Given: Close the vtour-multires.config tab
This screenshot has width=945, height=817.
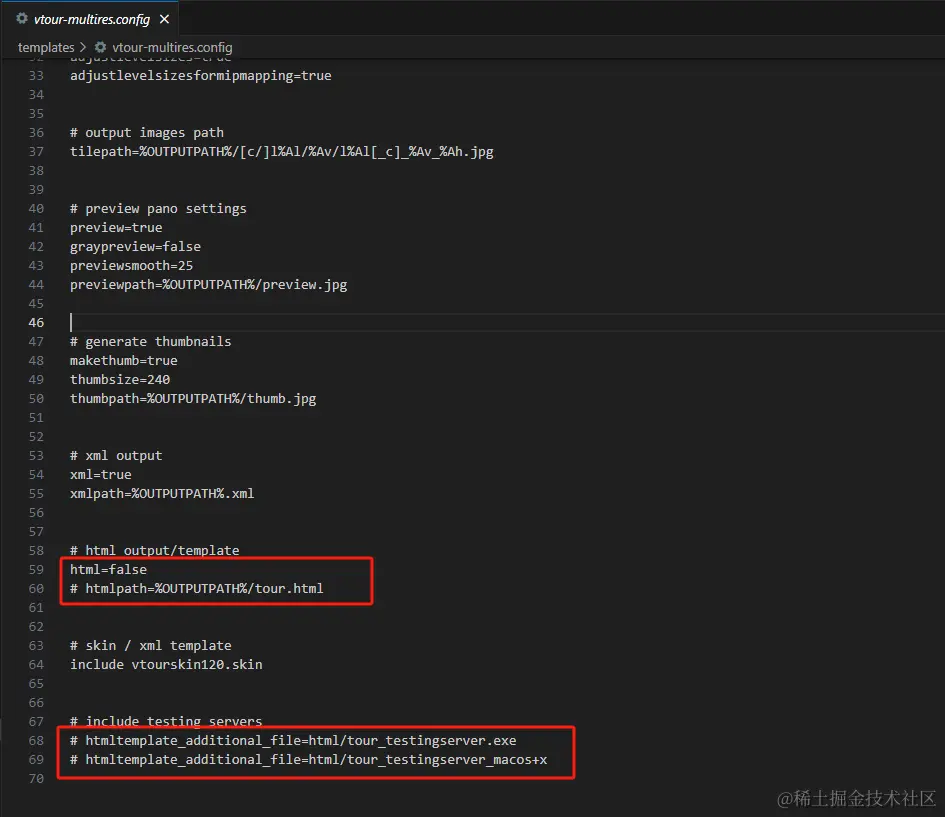Looking at the screenshot, I should click(x=165, y=19).
